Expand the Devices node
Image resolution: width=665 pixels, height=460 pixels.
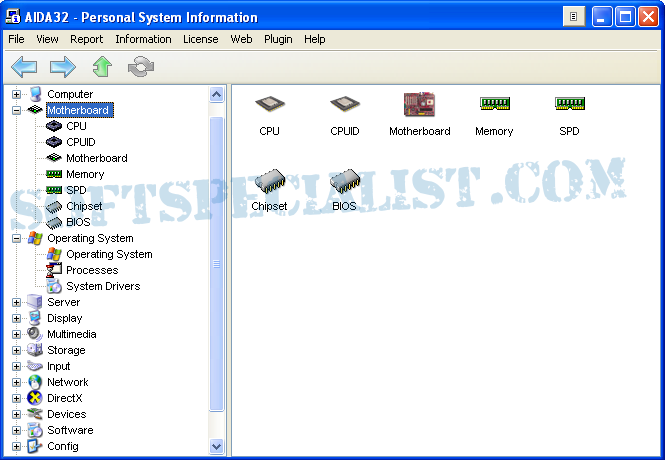tap(16, 414)
